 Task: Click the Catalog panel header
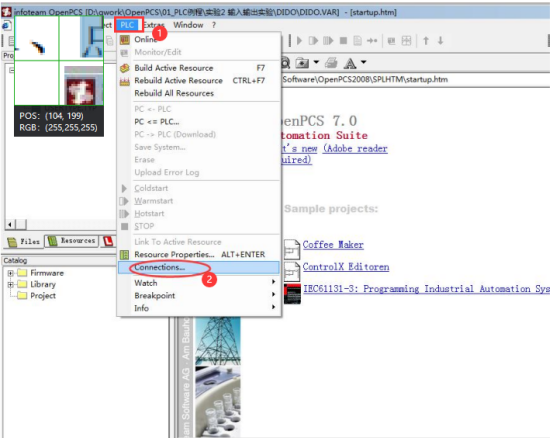(59, 261)
